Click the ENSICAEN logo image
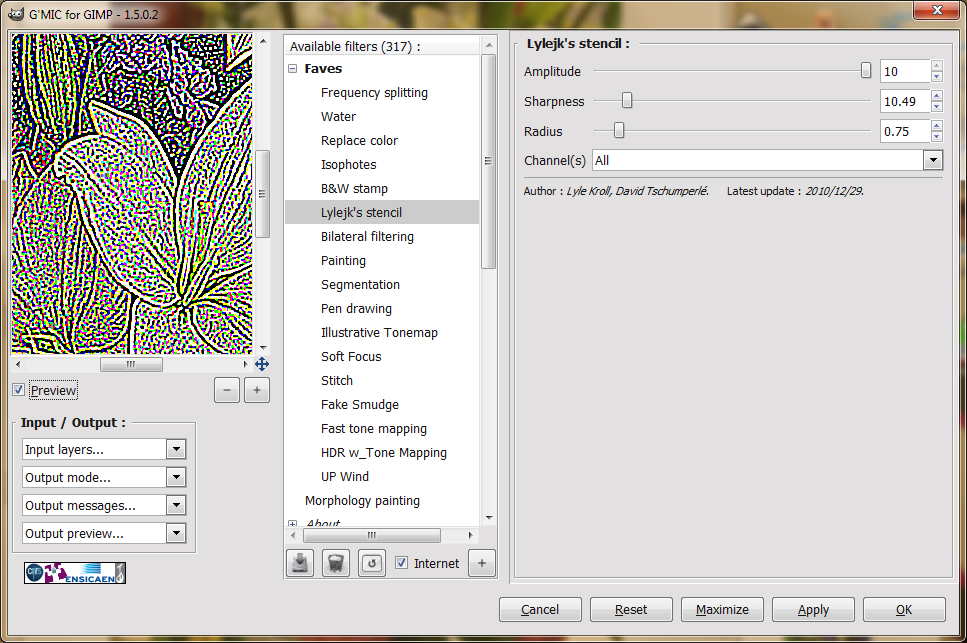This screenshot has height=643, width=967. (x=75, y=573)
